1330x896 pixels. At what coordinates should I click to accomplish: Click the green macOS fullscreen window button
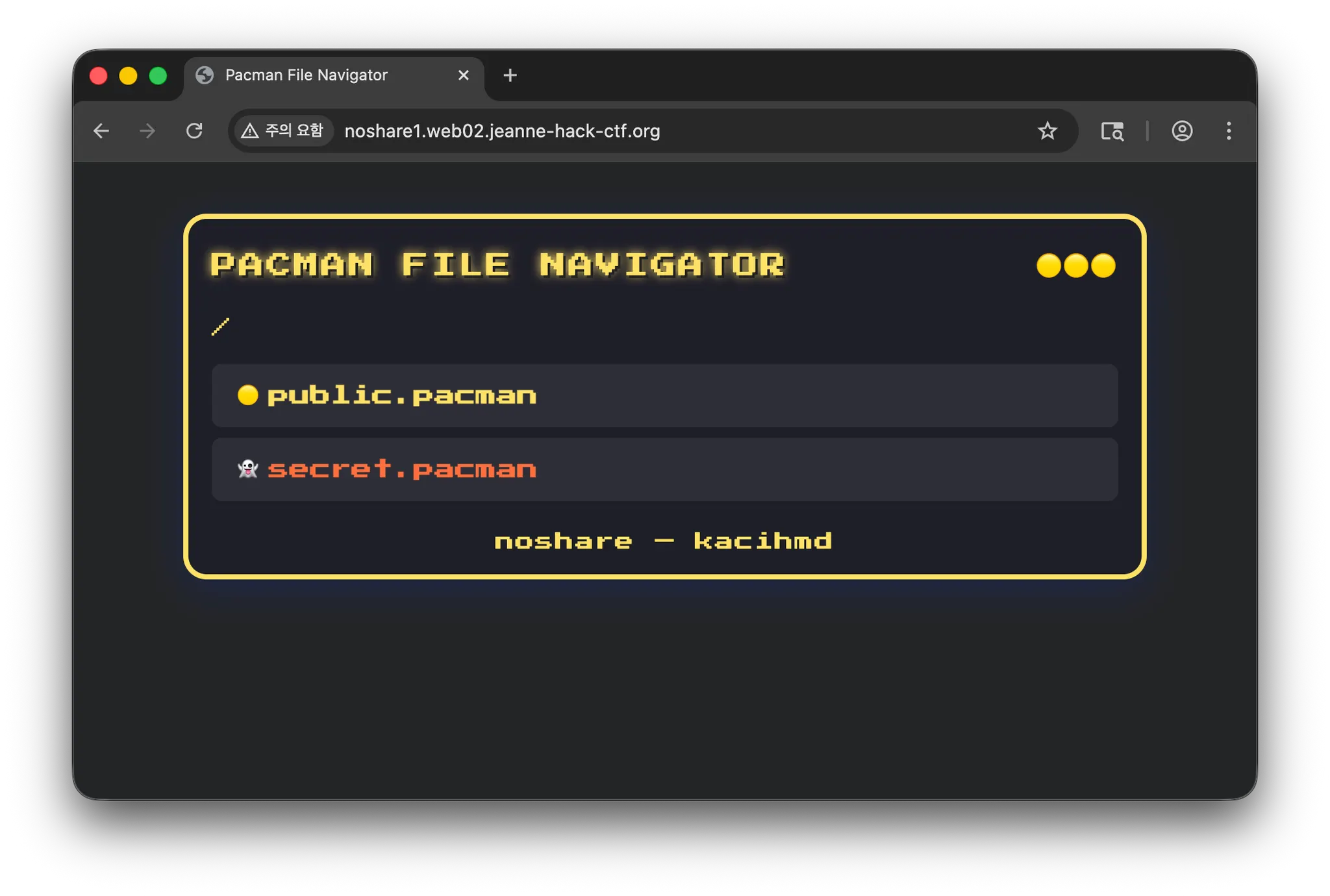pos(158,76)
